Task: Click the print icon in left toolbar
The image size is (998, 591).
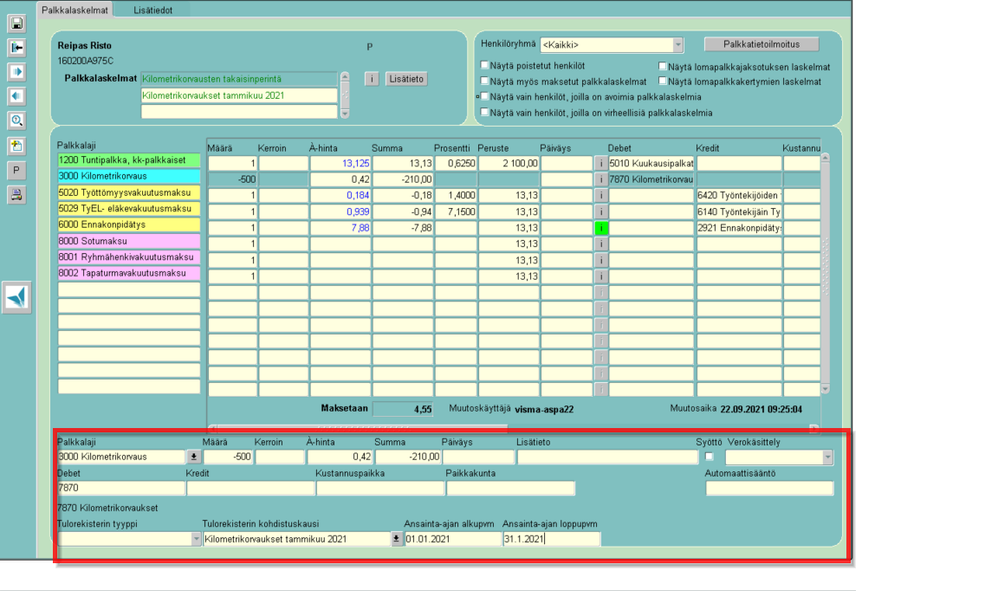Action: pos(17,195)
